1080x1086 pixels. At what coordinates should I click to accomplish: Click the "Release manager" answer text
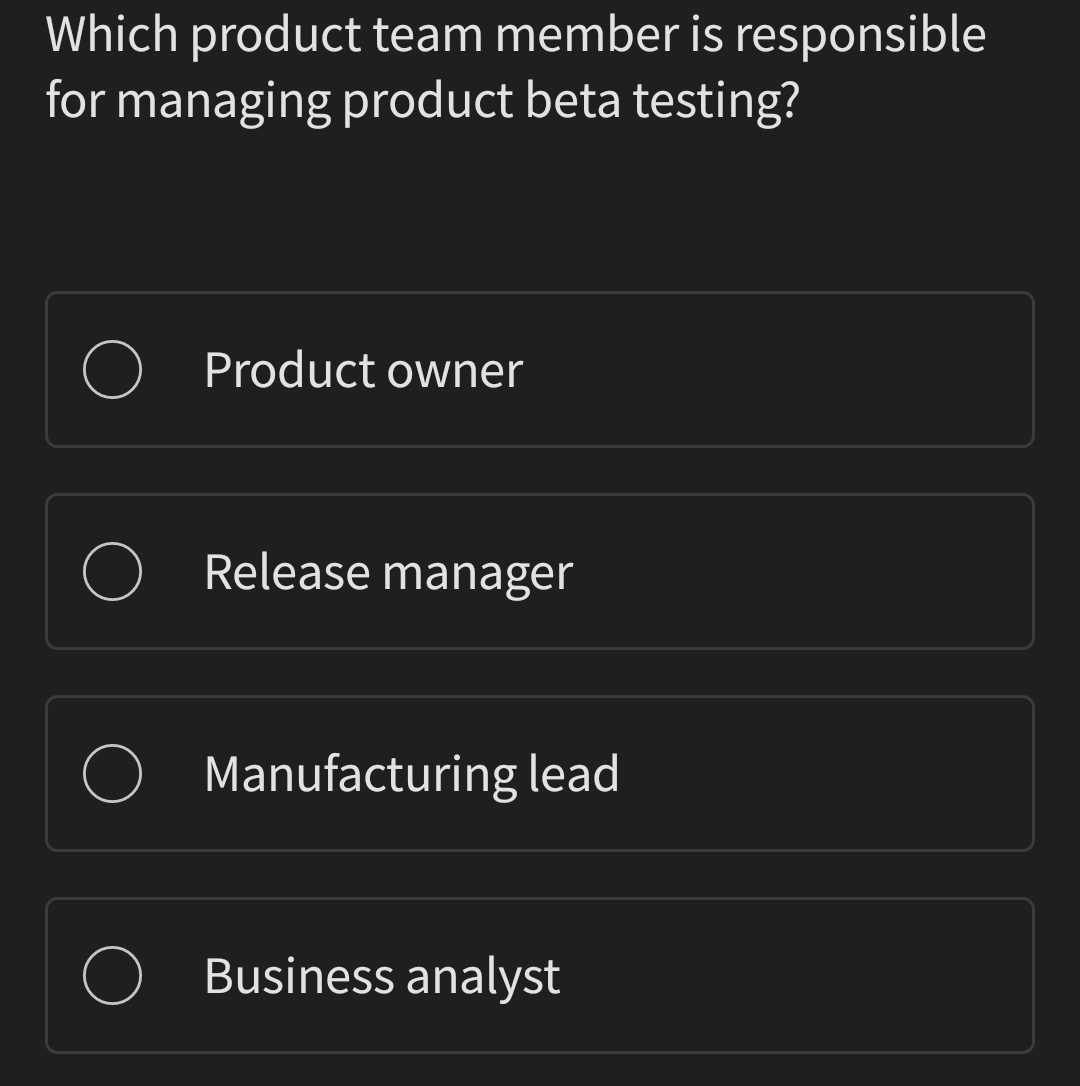coord(388,572)
